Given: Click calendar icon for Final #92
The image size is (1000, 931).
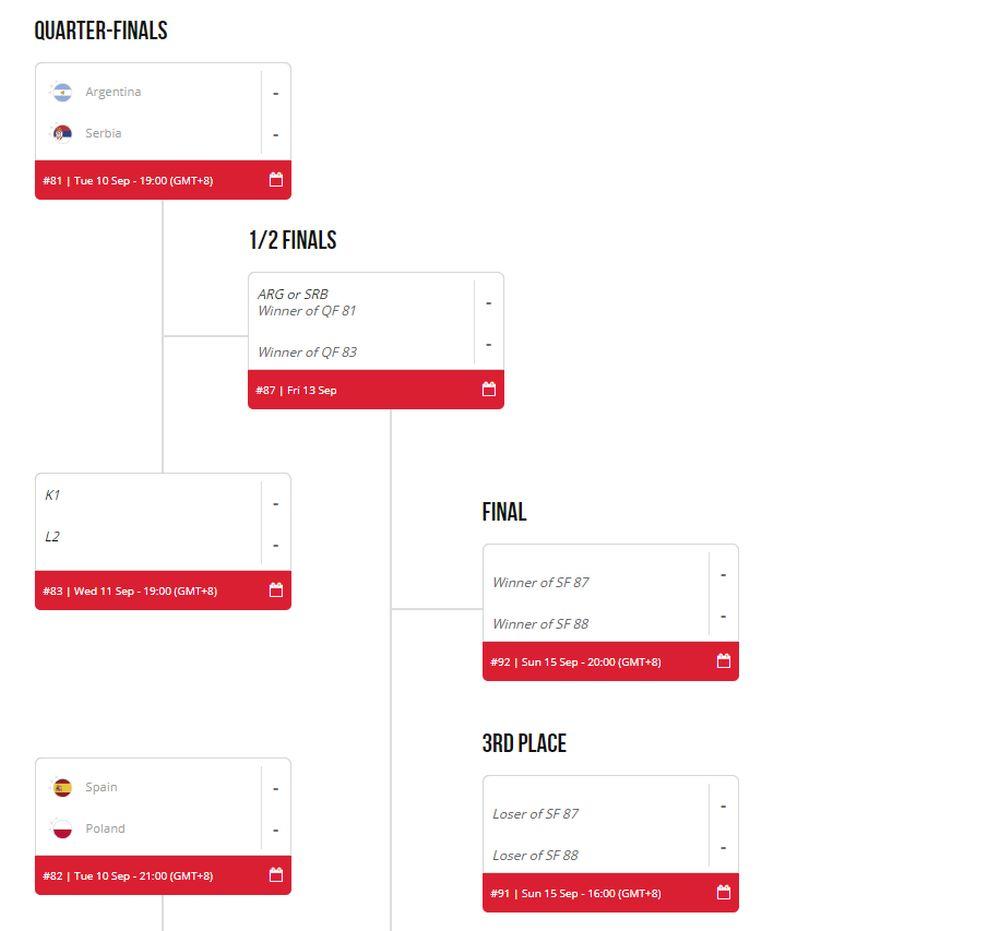Looking at the screenshot, I should click(x=724, y=661).
